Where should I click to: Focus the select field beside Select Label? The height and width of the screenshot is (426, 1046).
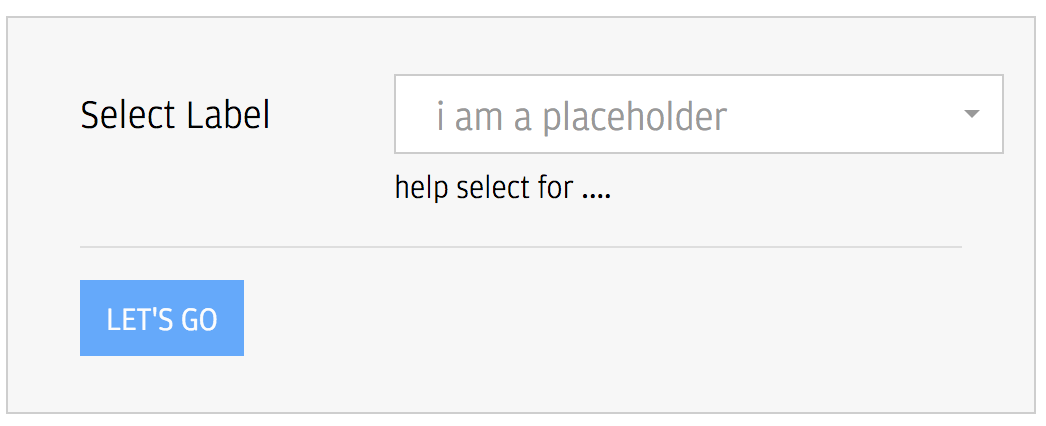698,114
